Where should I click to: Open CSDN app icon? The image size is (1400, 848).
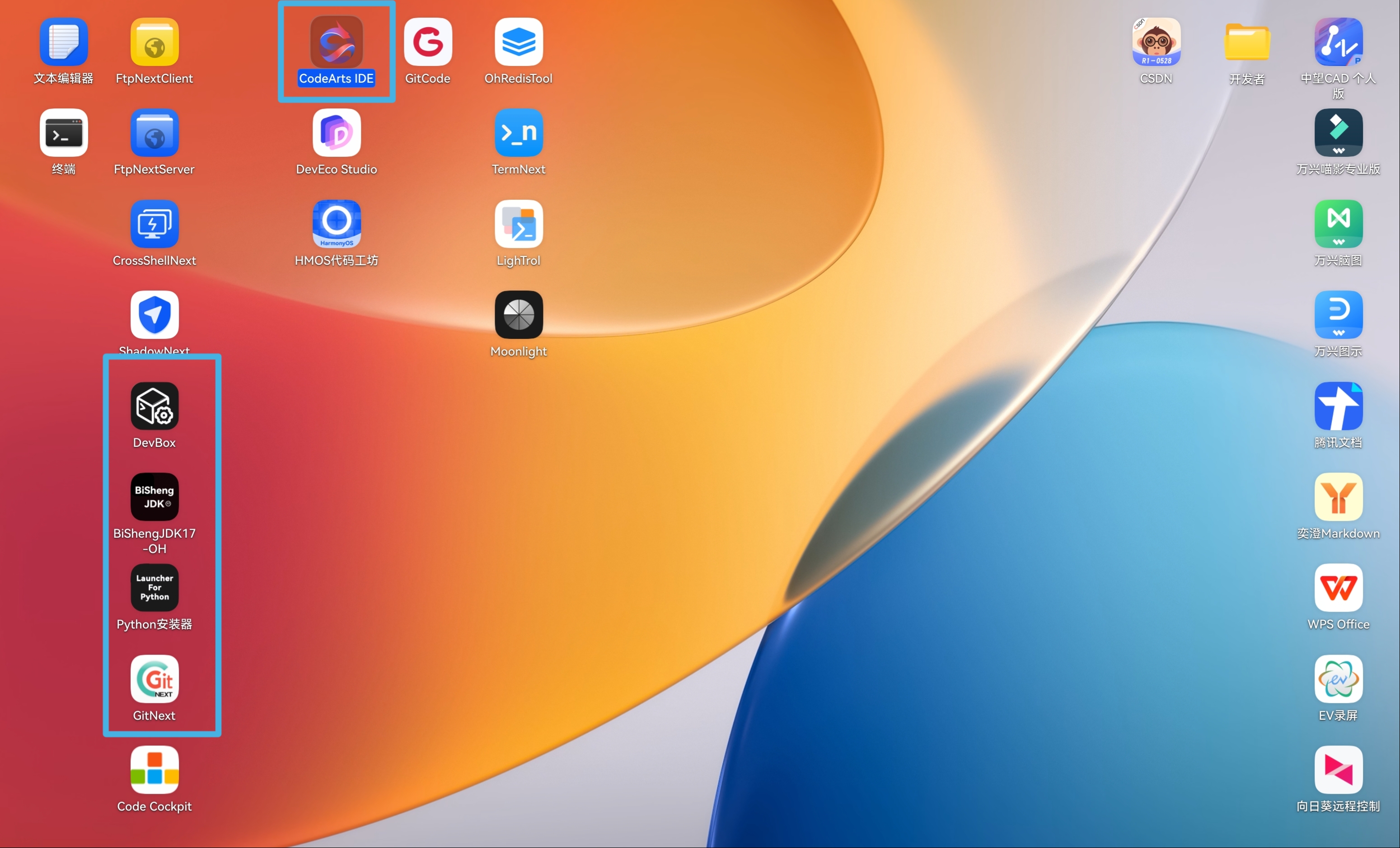click(x=1156, y=42)
